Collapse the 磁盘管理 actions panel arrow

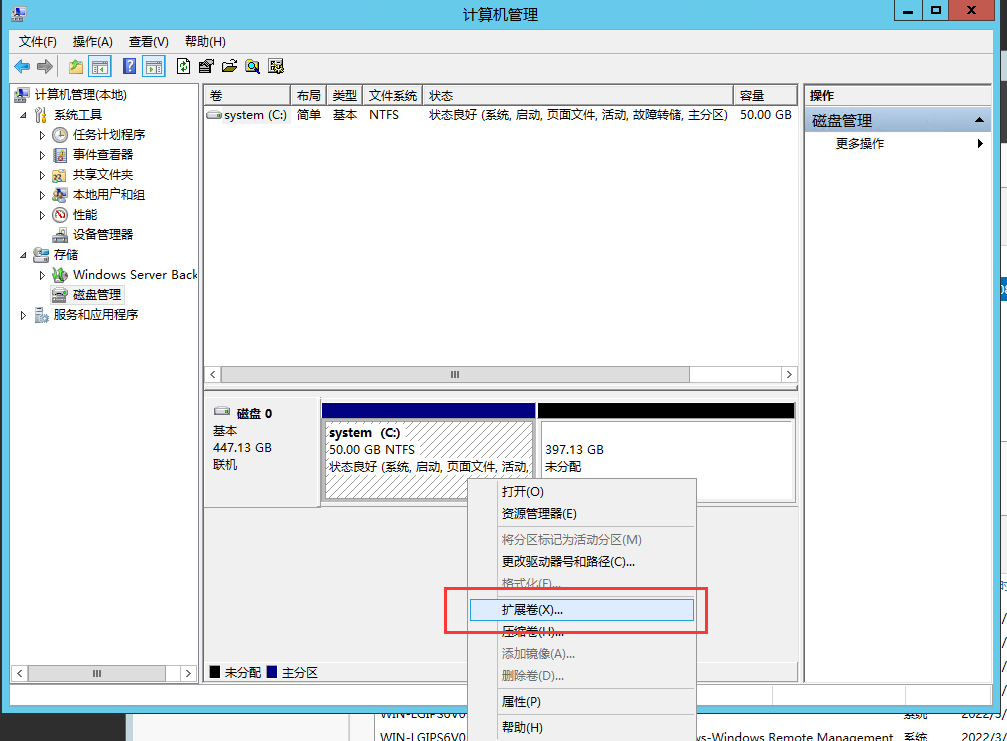click(981, 119)
